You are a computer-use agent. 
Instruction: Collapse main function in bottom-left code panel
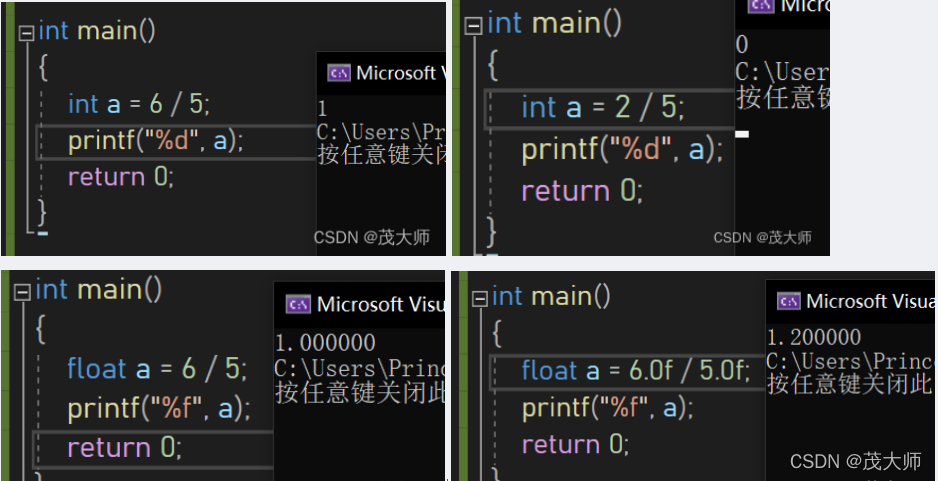coord(23,292)
